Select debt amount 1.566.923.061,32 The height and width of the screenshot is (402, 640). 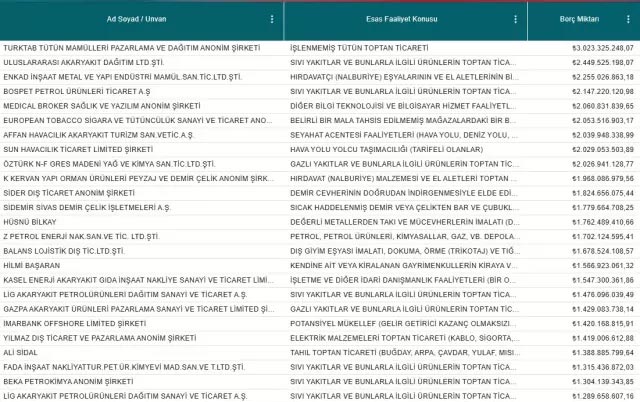point(603,266)
